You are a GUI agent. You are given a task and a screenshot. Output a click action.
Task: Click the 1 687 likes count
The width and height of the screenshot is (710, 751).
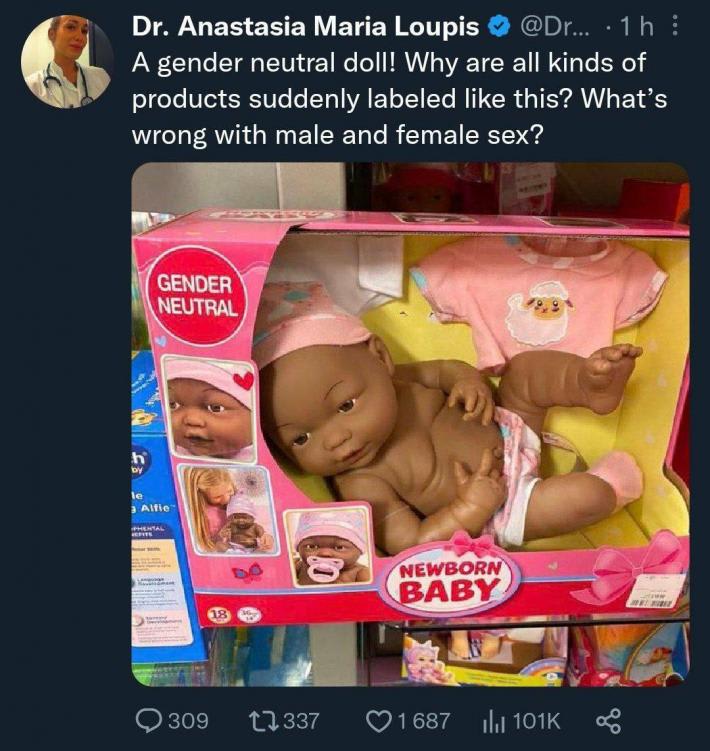[x=423, y=720]
